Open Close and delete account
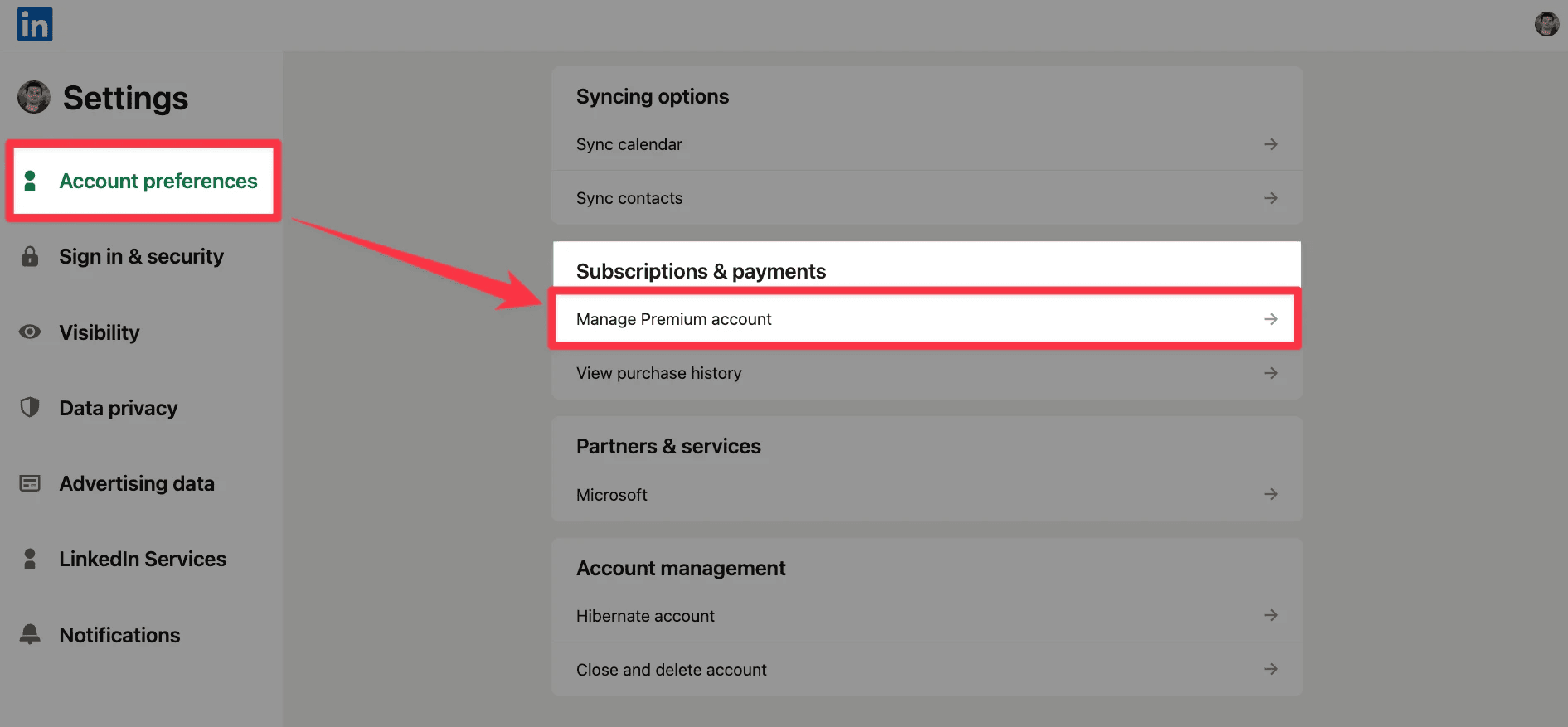Viewport: 1568px width, 727px height. pyautogui.click(x=927, y=669)
